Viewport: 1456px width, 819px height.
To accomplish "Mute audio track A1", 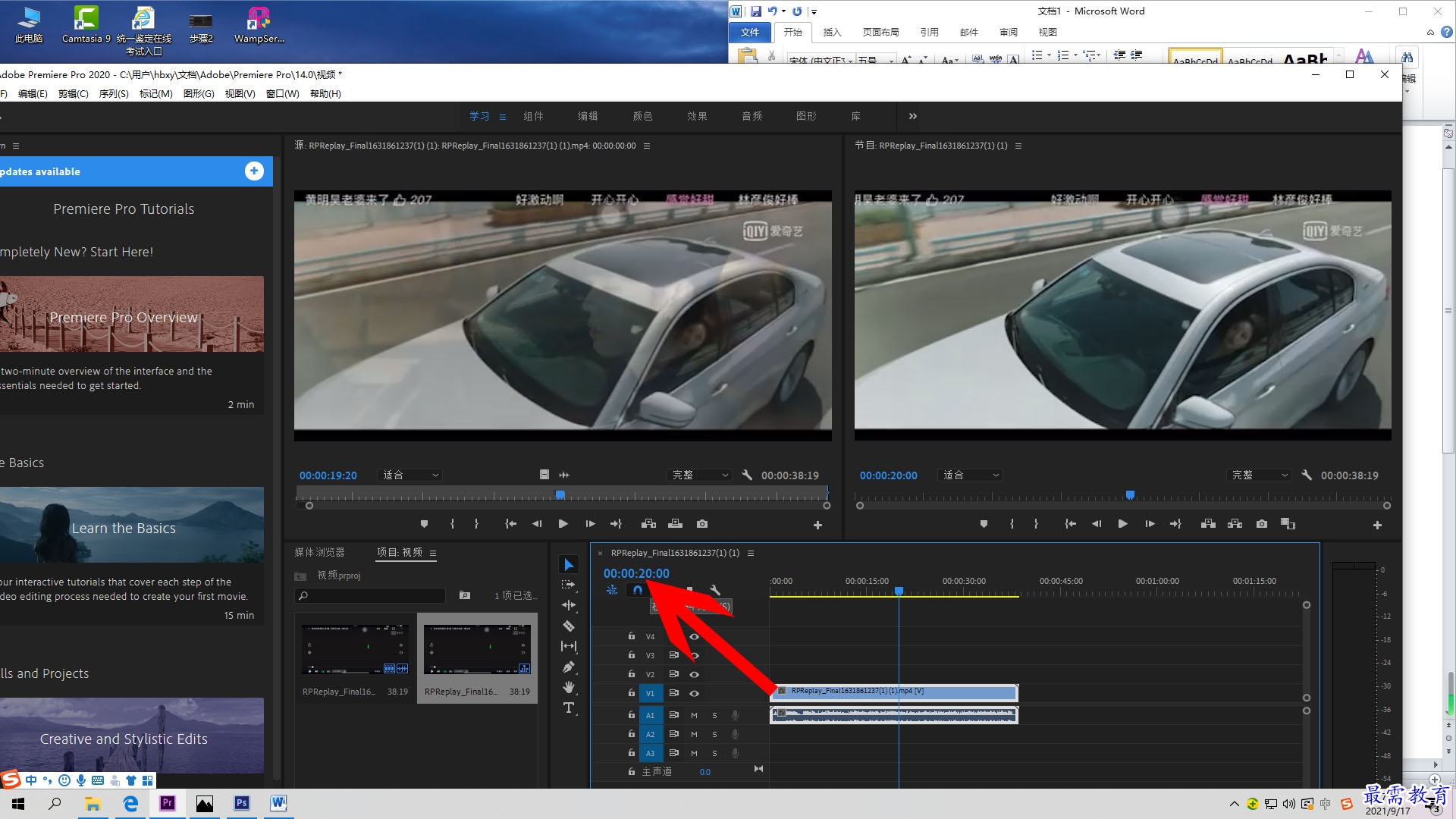I will click(694, 715).
